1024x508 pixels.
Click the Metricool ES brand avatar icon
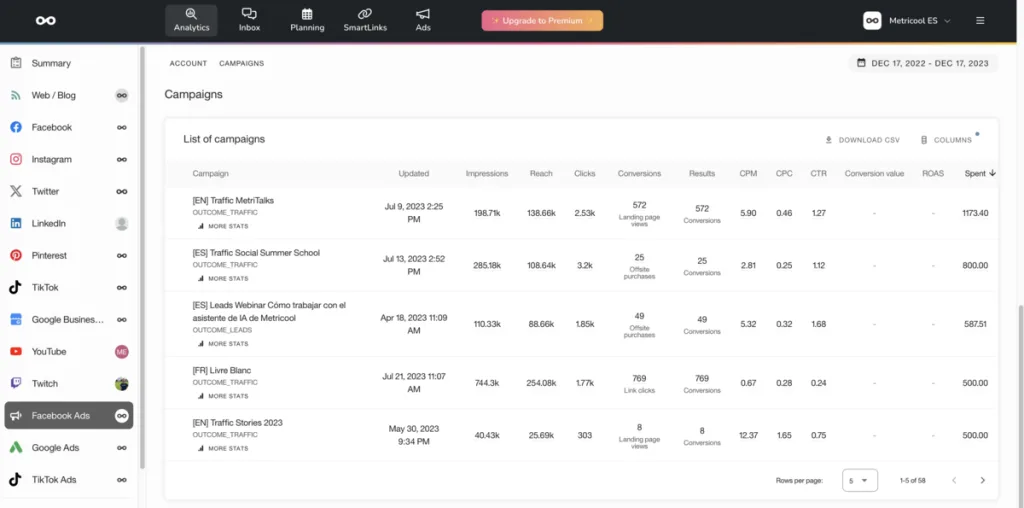coord(872,21)
